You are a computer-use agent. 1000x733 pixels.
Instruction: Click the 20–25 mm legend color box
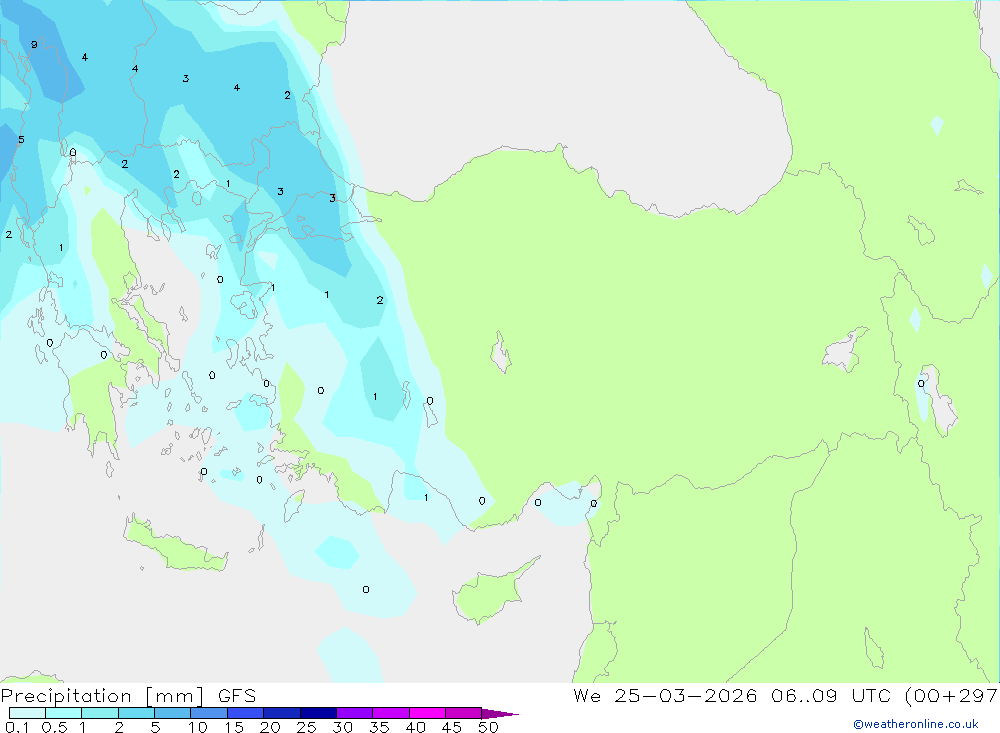[281, 713]
